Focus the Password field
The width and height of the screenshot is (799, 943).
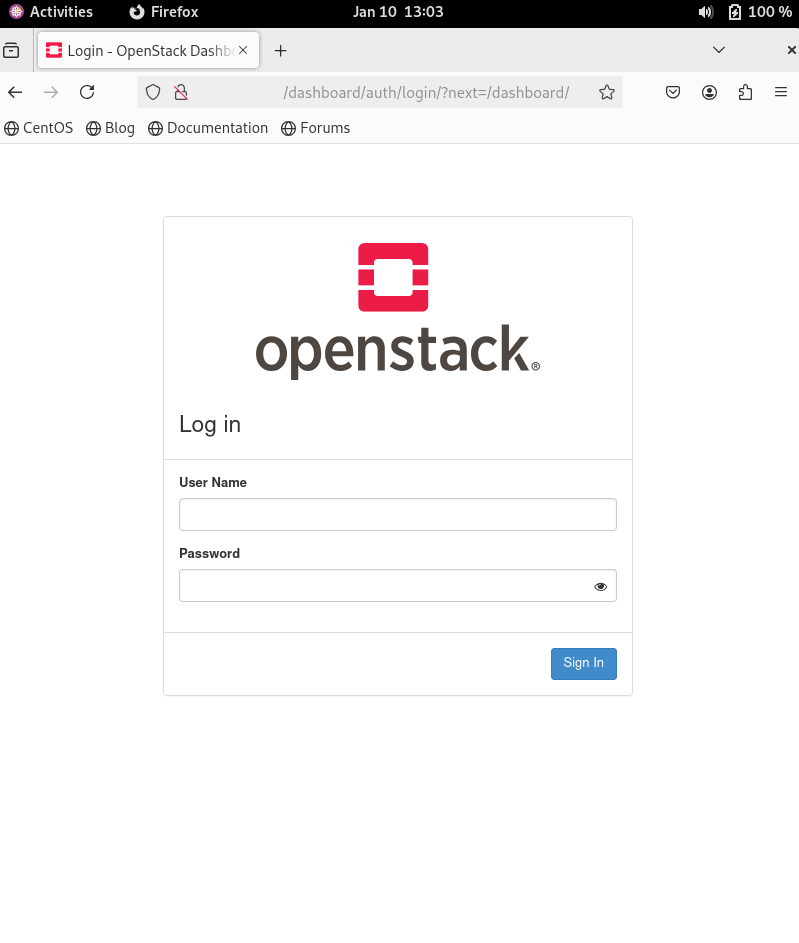(398, 586)
